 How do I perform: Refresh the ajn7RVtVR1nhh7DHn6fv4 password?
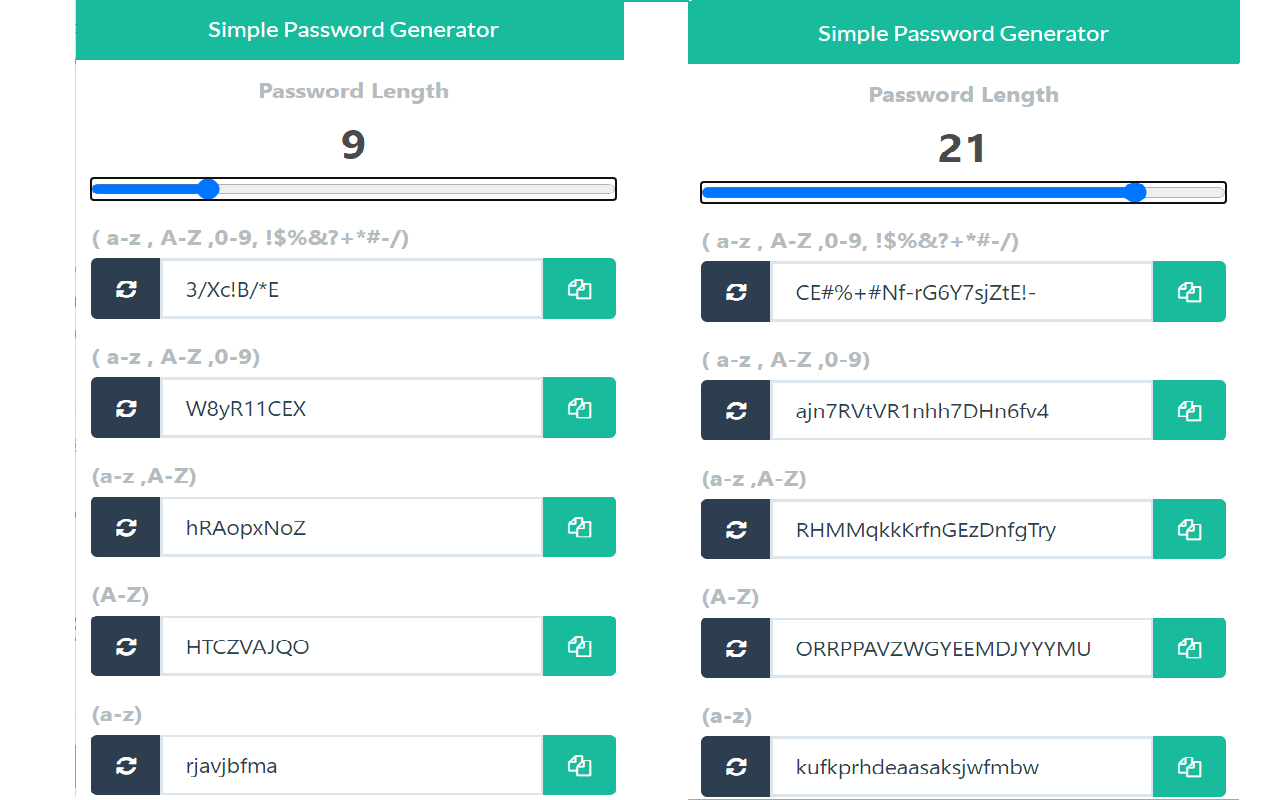(736, 410)
